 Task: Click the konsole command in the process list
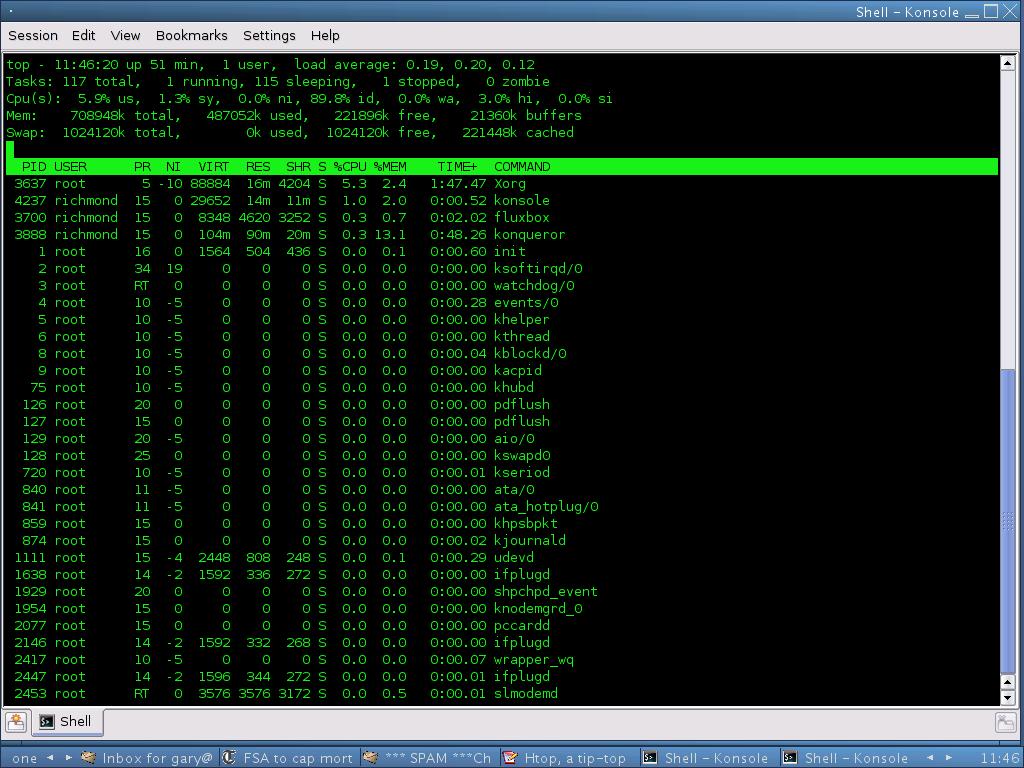point(521,200)
